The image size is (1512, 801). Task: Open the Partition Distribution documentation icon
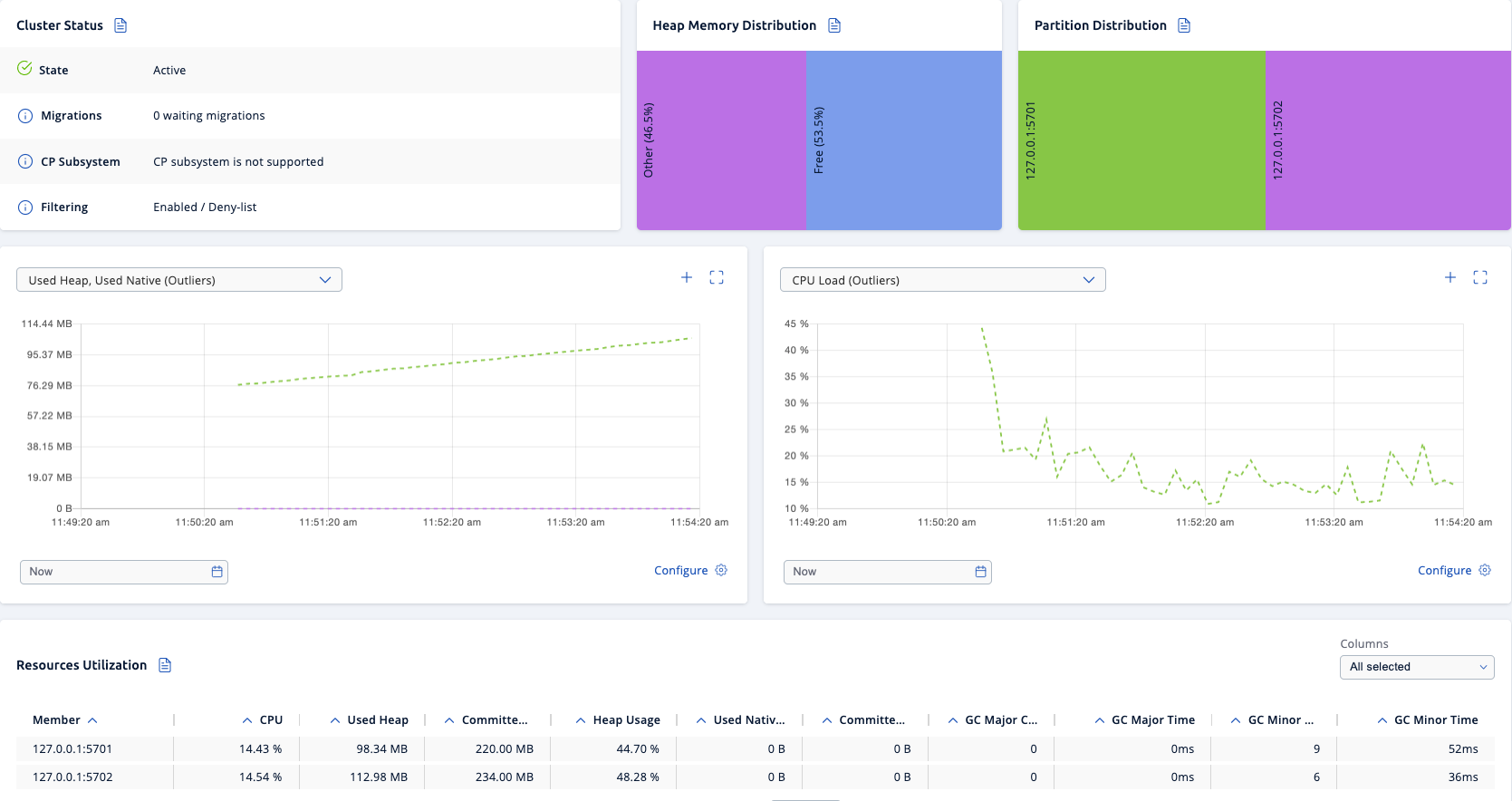[x=1184, y=25]
